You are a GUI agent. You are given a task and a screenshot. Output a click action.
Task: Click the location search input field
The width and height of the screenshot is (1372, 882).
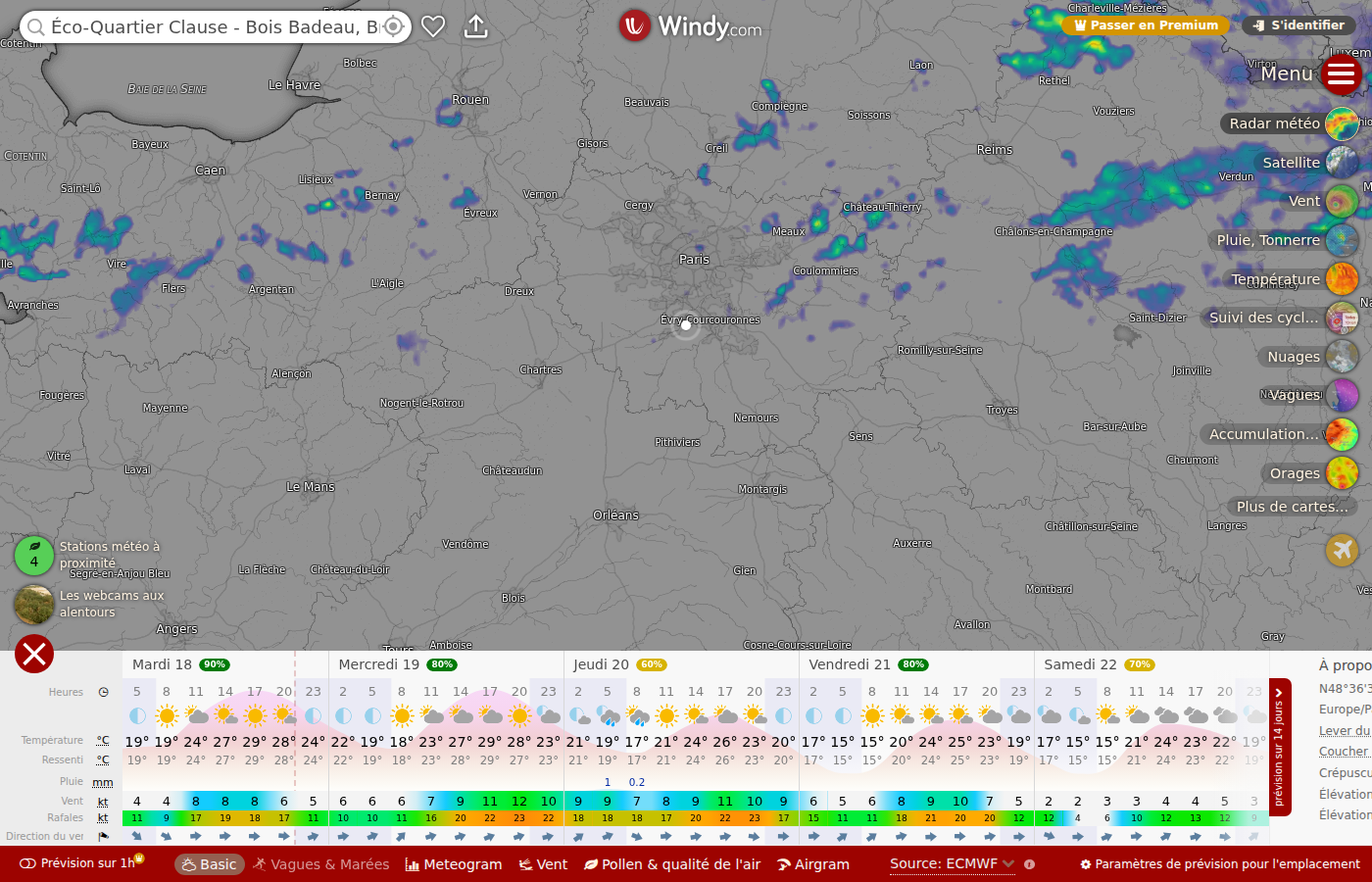[214, 26]
